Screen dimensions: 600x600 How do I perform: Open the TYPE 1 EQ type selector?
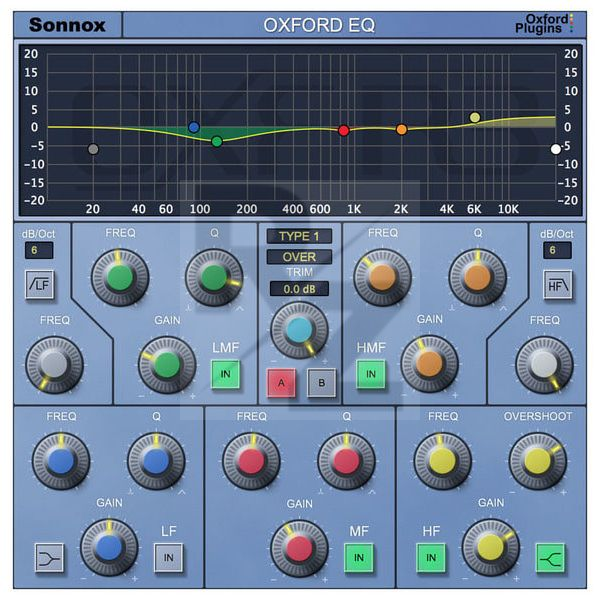point(299,236)
